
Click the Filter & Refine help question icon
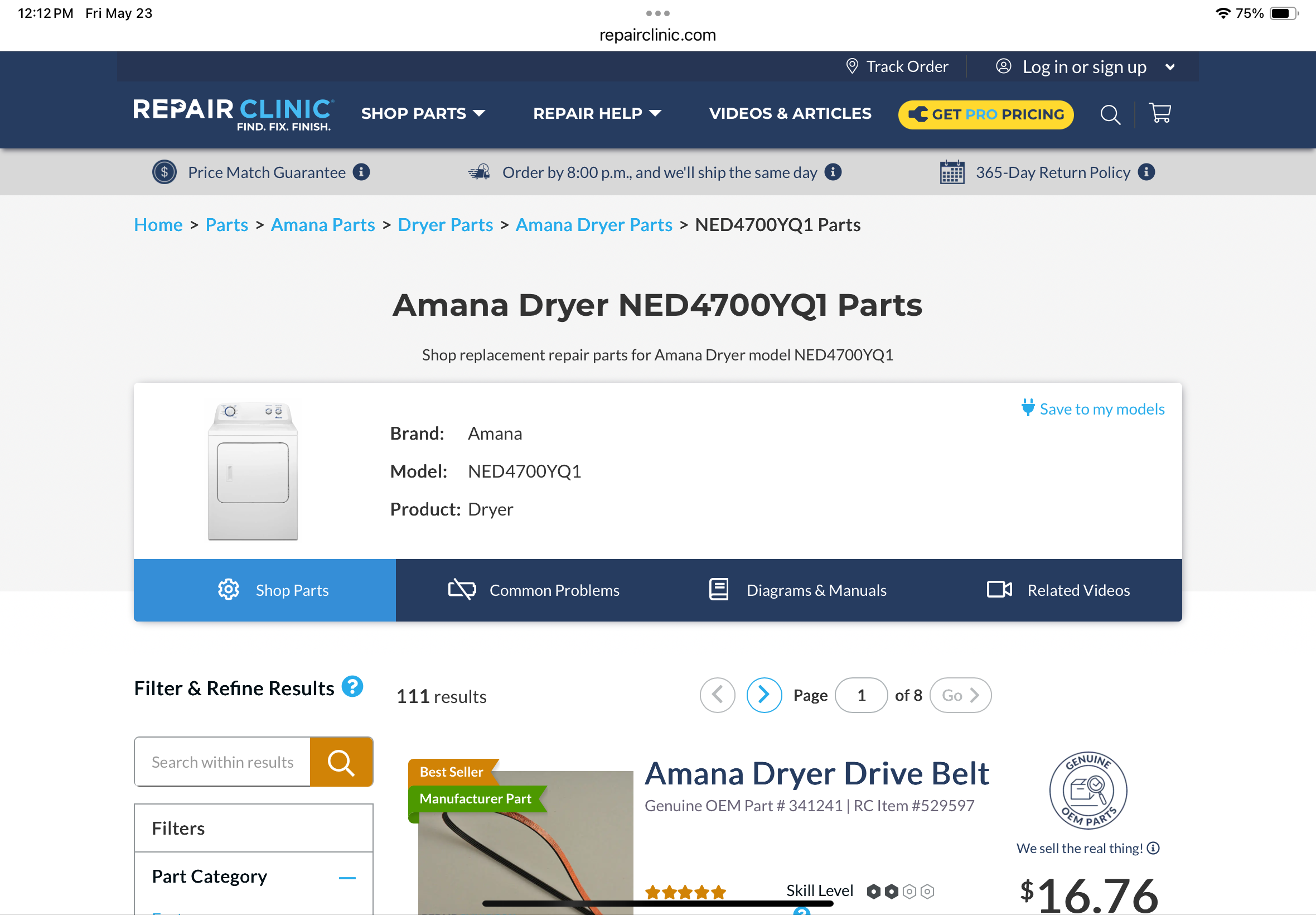pos(352,686)
